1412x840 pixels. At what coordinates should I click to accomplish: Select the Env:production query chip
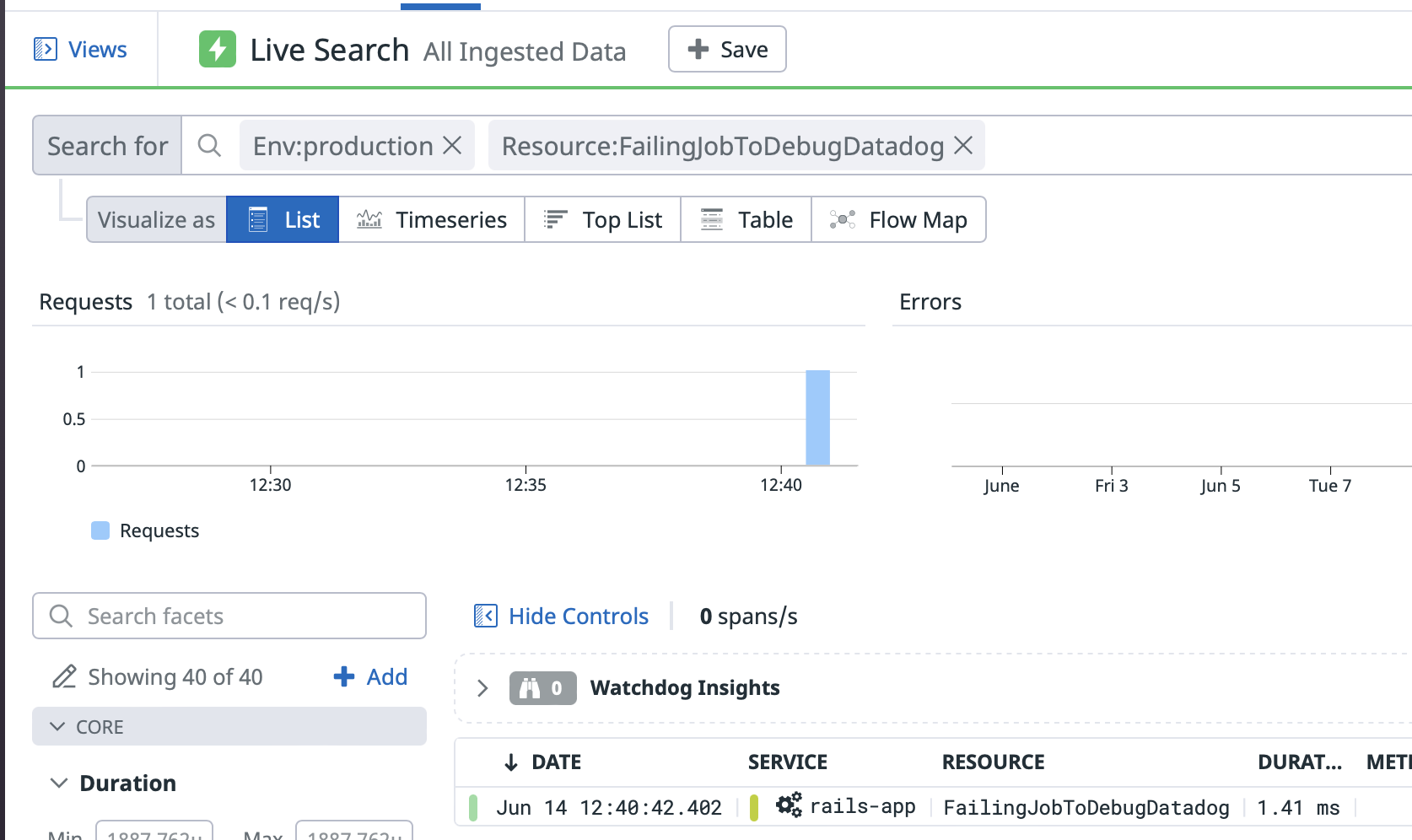click(342, 146)
